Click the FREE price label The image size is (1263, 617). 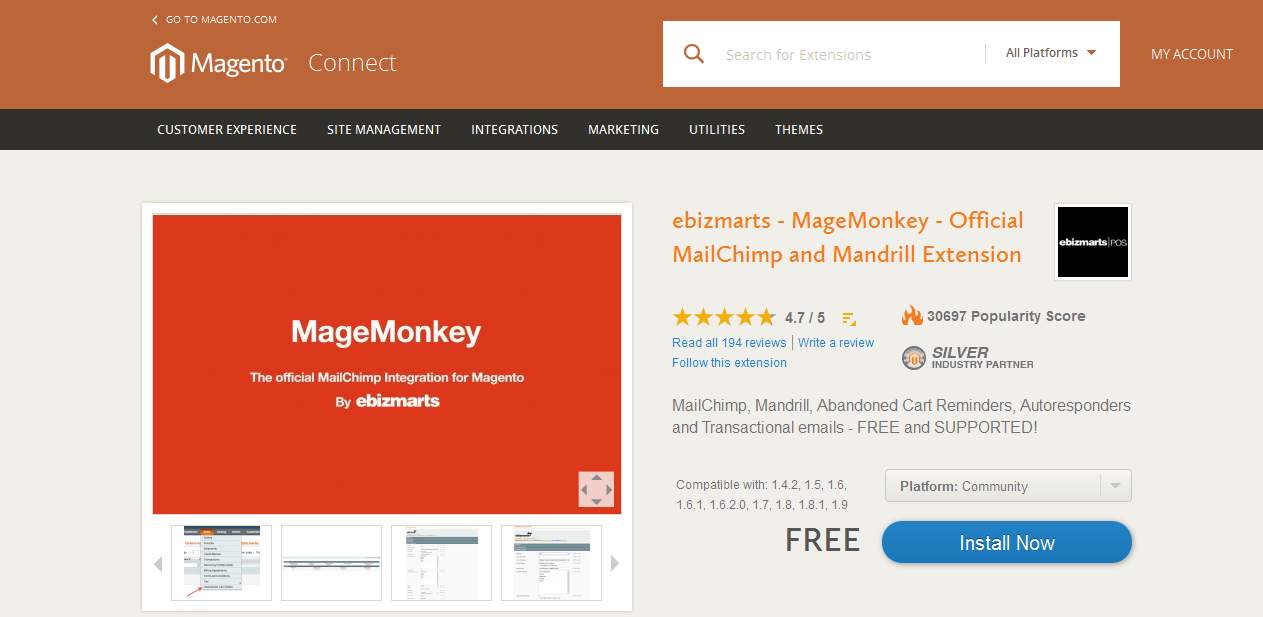[x=822, y=541]
